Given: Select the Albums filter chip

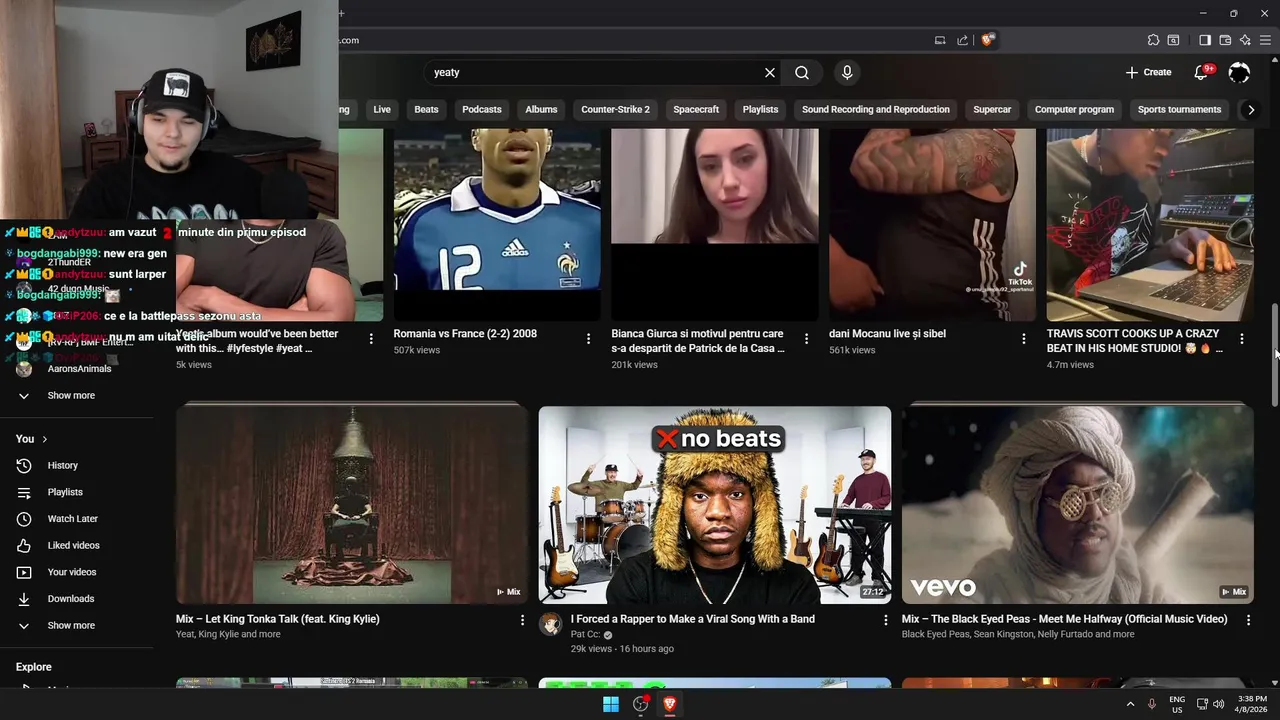Looking at the screenshot, I should [541, 110].
